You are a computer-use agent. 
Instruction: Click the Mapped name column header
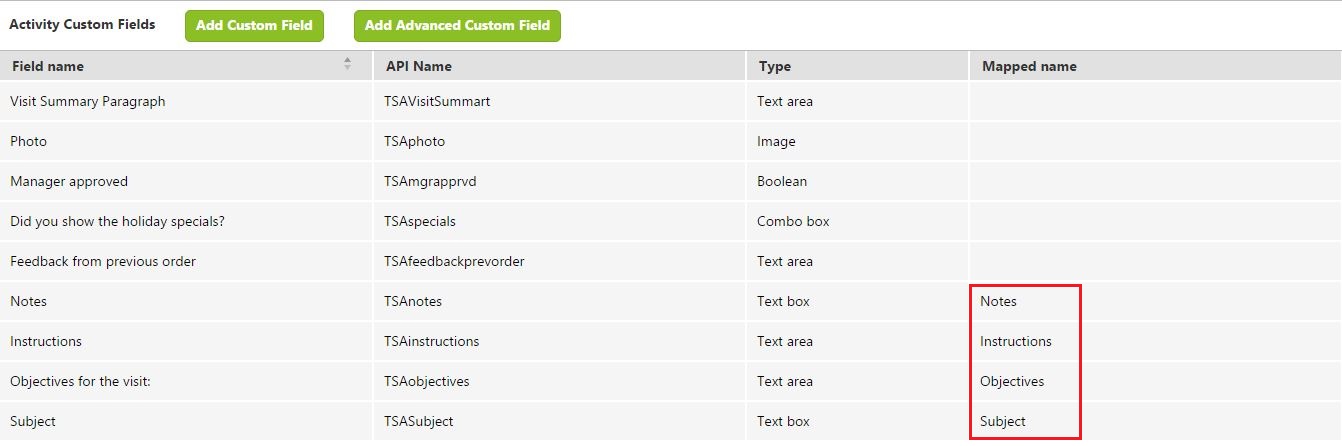1155,66
